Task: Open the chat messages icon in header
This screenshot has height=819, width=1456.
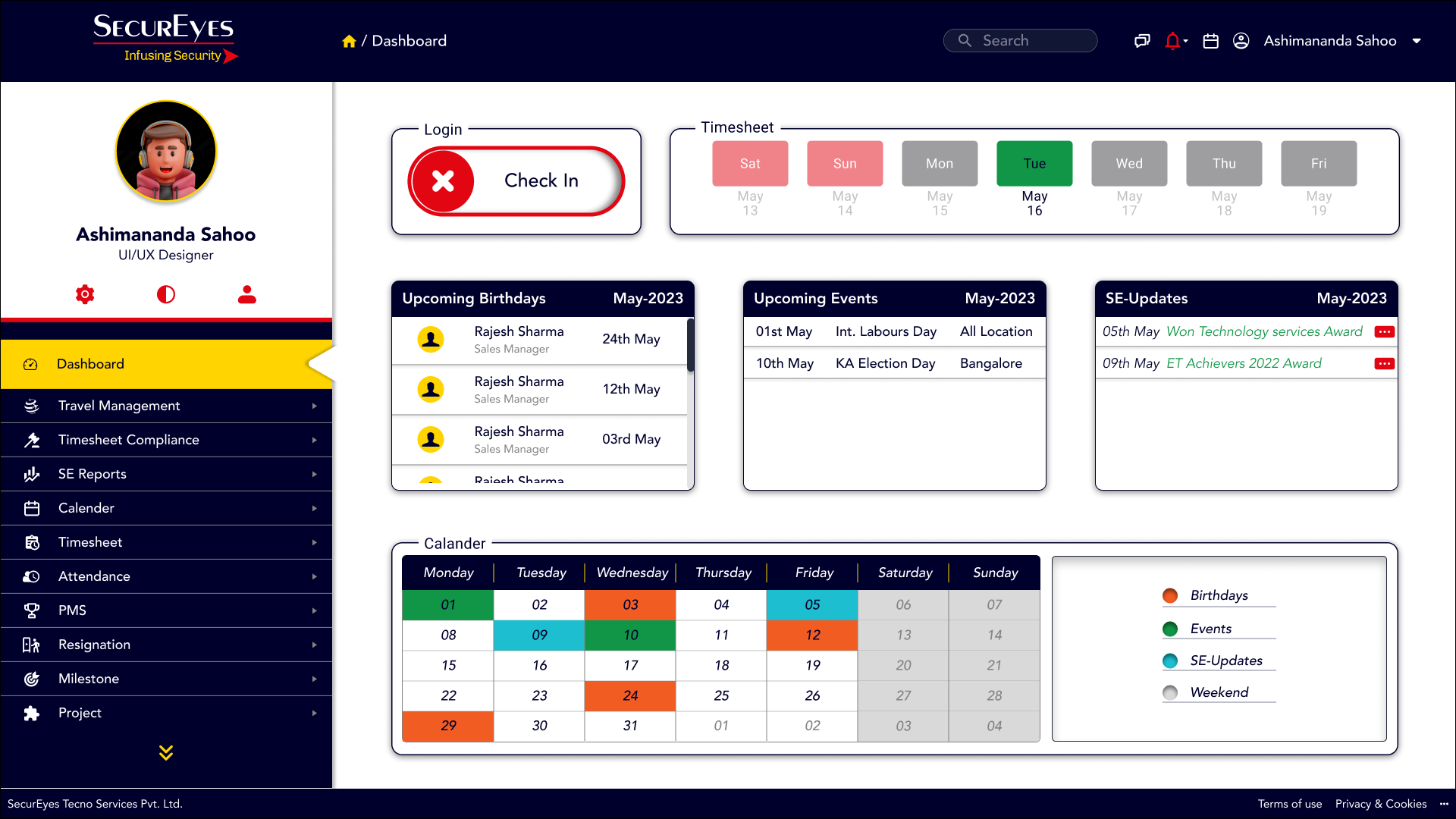Action: tap(1142, 41)
